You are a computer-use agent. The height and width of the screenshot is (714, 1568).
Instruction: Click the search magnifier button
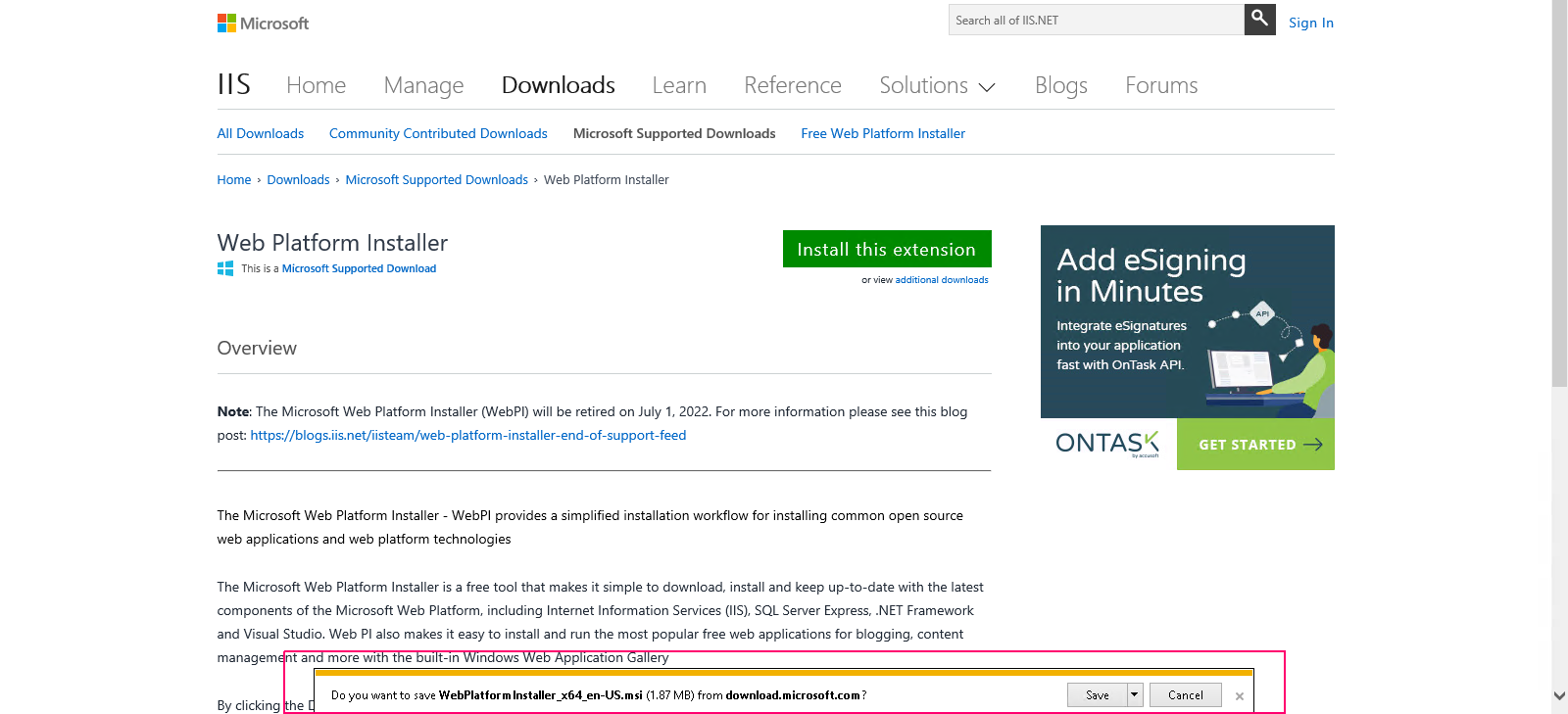point(1259,20)
